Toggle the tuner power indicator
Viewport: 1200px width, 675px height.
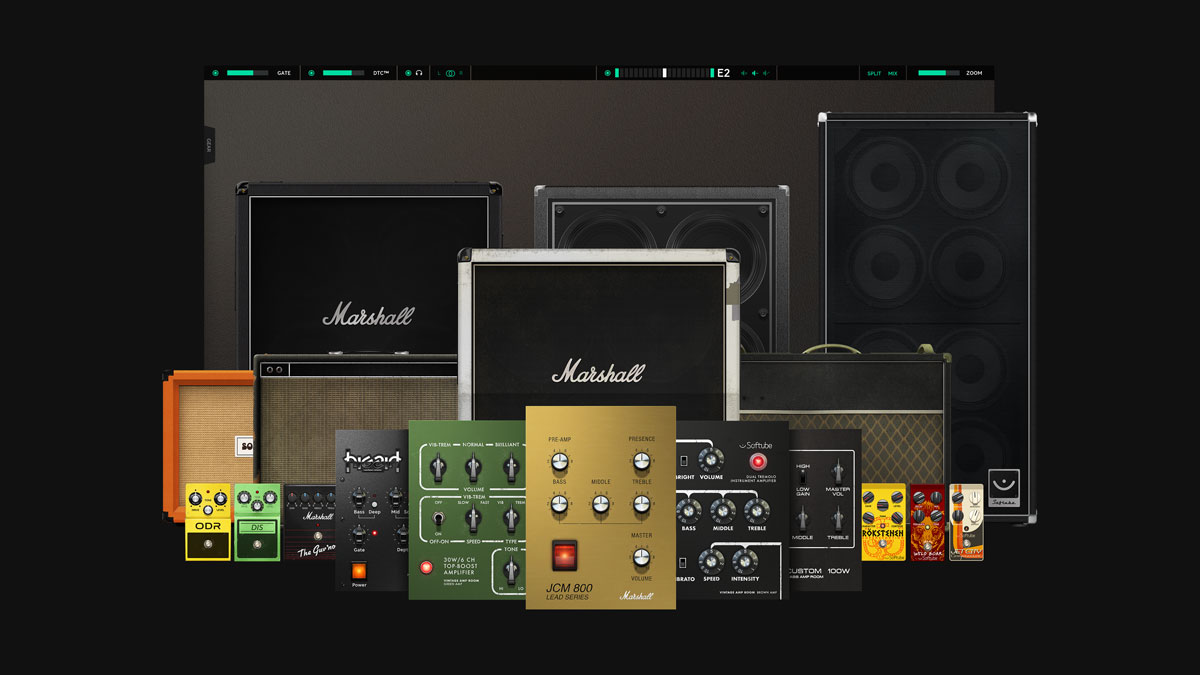click(607, 73)
